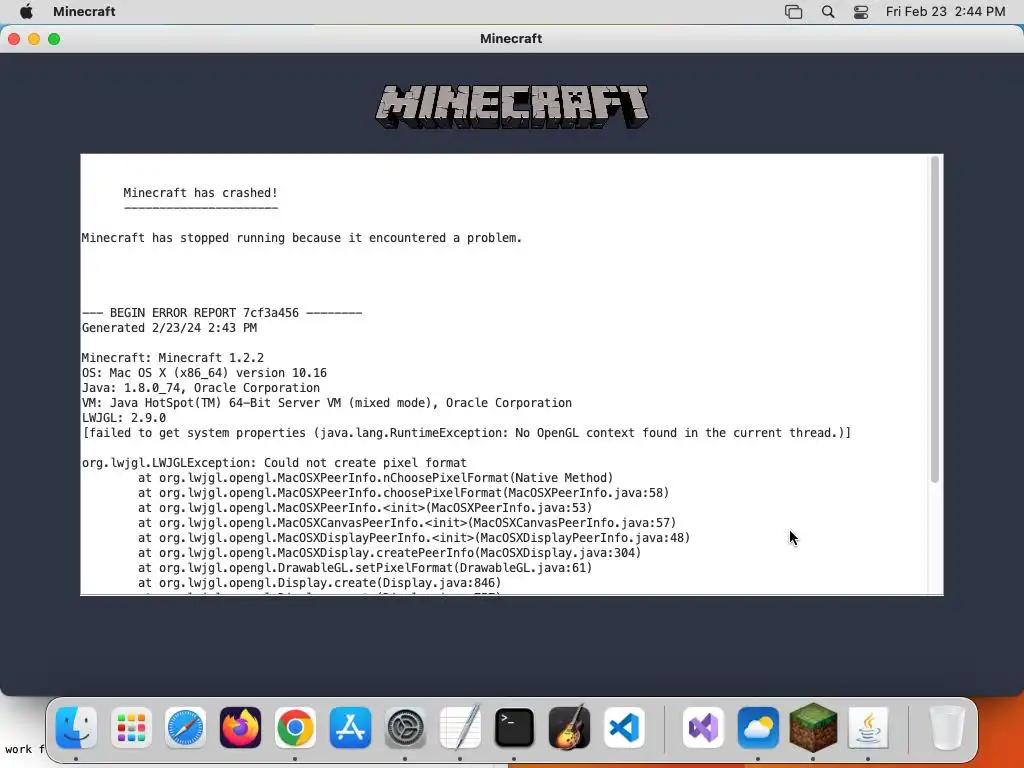Click 'MacOSXPeerInfo.<init>(MacOSXPeerInfo.java:53)' stack line

[x=365, y=508]
